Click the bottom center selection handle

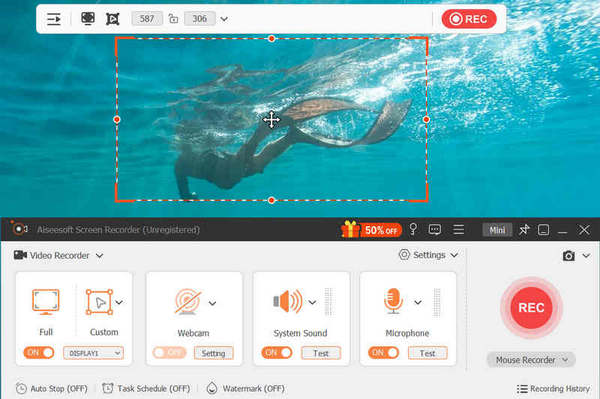(x=271, y=200)
